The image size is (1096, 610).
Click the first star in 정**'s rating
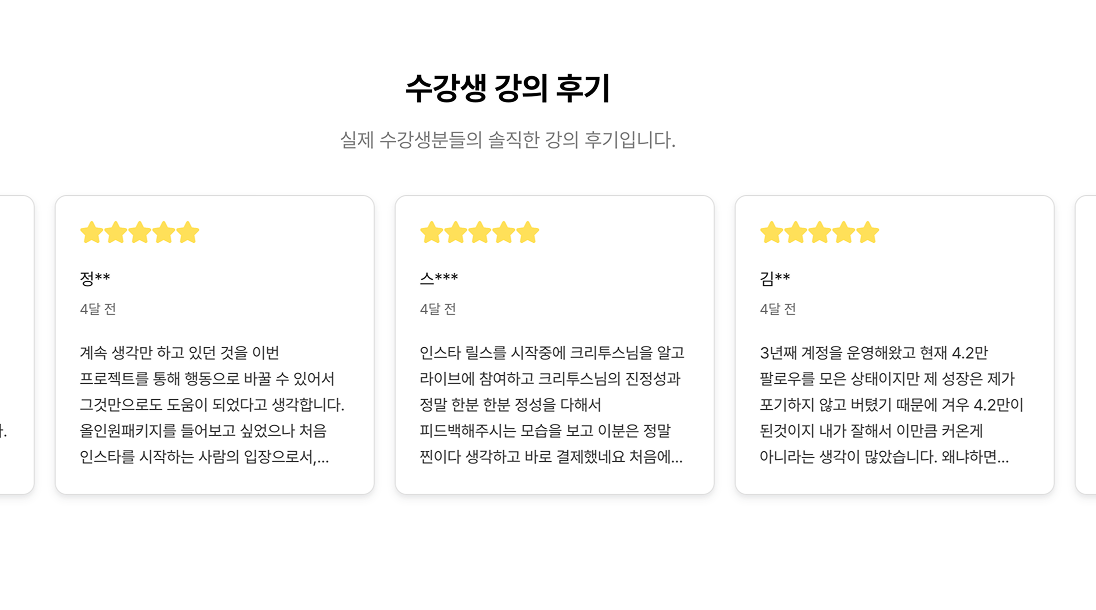click(x=92, y=232)
